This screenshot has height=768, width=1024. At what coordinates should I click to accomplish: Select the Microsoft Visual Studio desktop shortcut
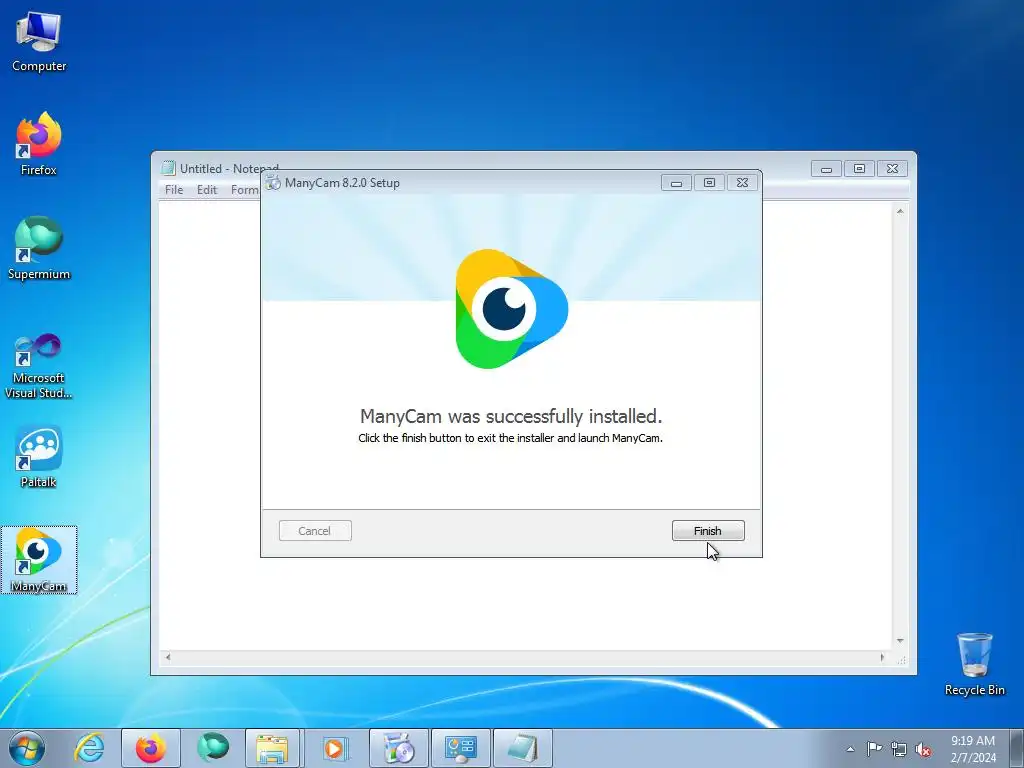click(39, 366)
